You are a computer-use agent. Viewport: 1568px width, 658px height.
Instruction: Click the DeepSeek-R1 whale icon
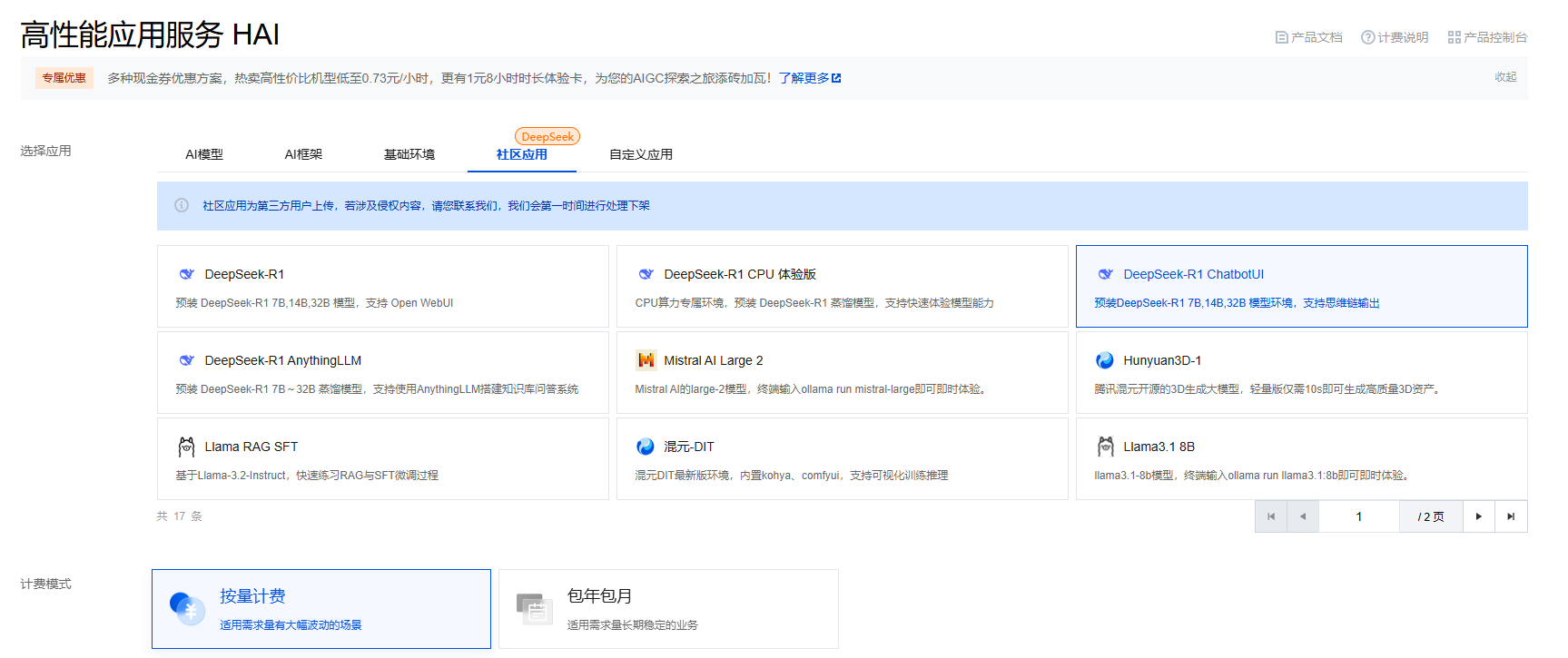point(186,274)
